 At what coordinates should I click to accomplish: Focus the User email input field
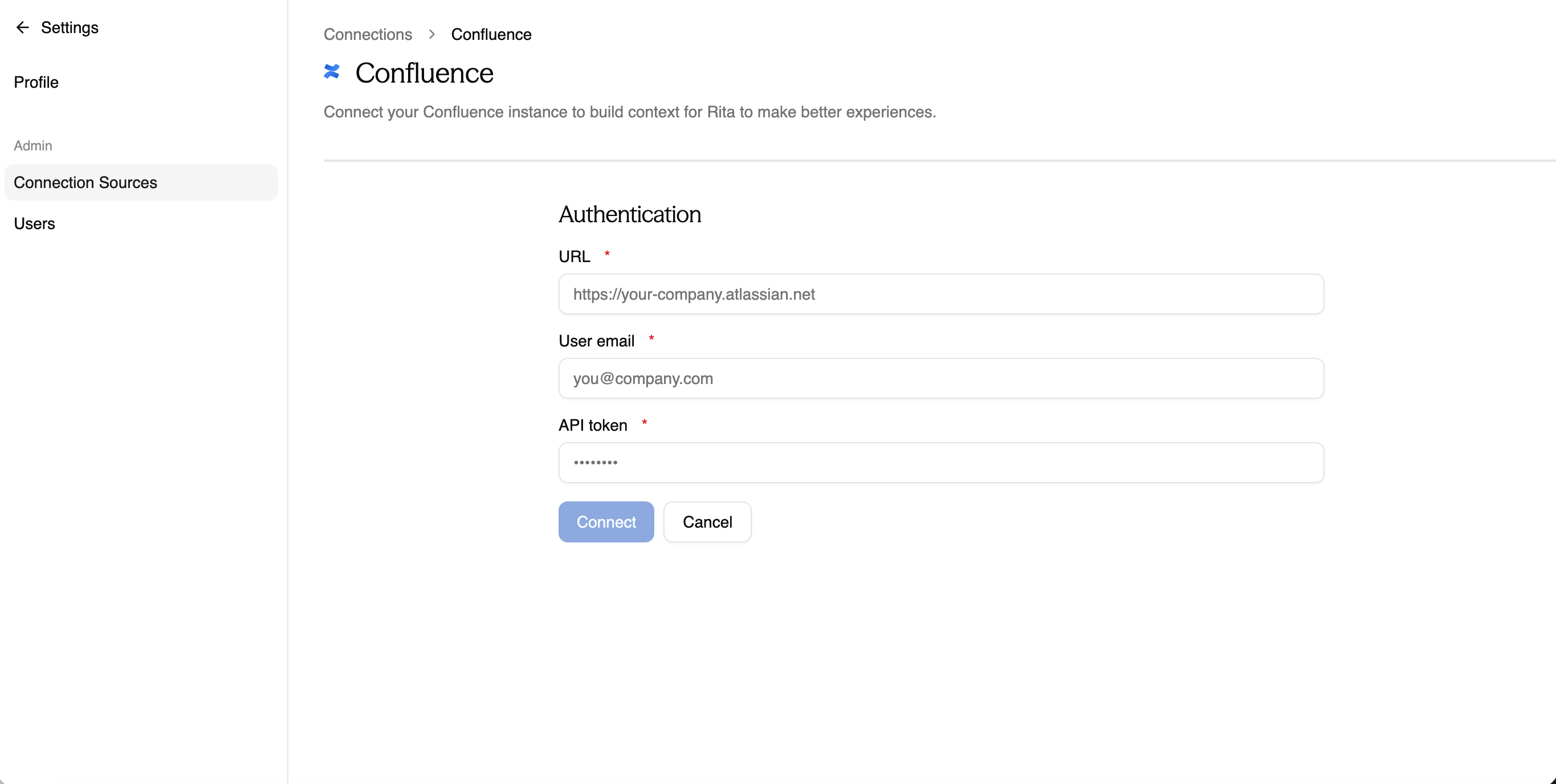(x=941, y=379)
